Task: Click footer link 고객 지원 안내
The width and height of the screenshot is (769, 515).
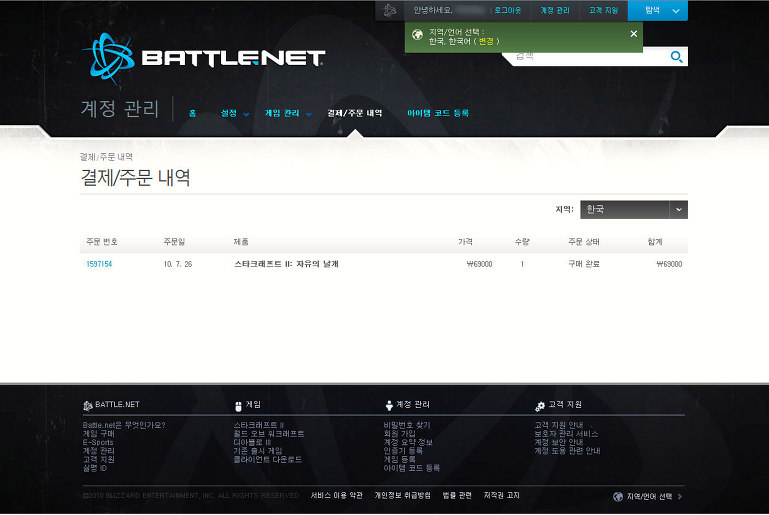Action: (559, 425)
